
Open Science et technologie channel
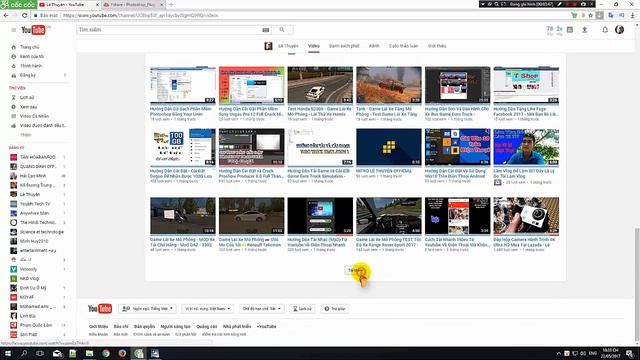point(42,232)
